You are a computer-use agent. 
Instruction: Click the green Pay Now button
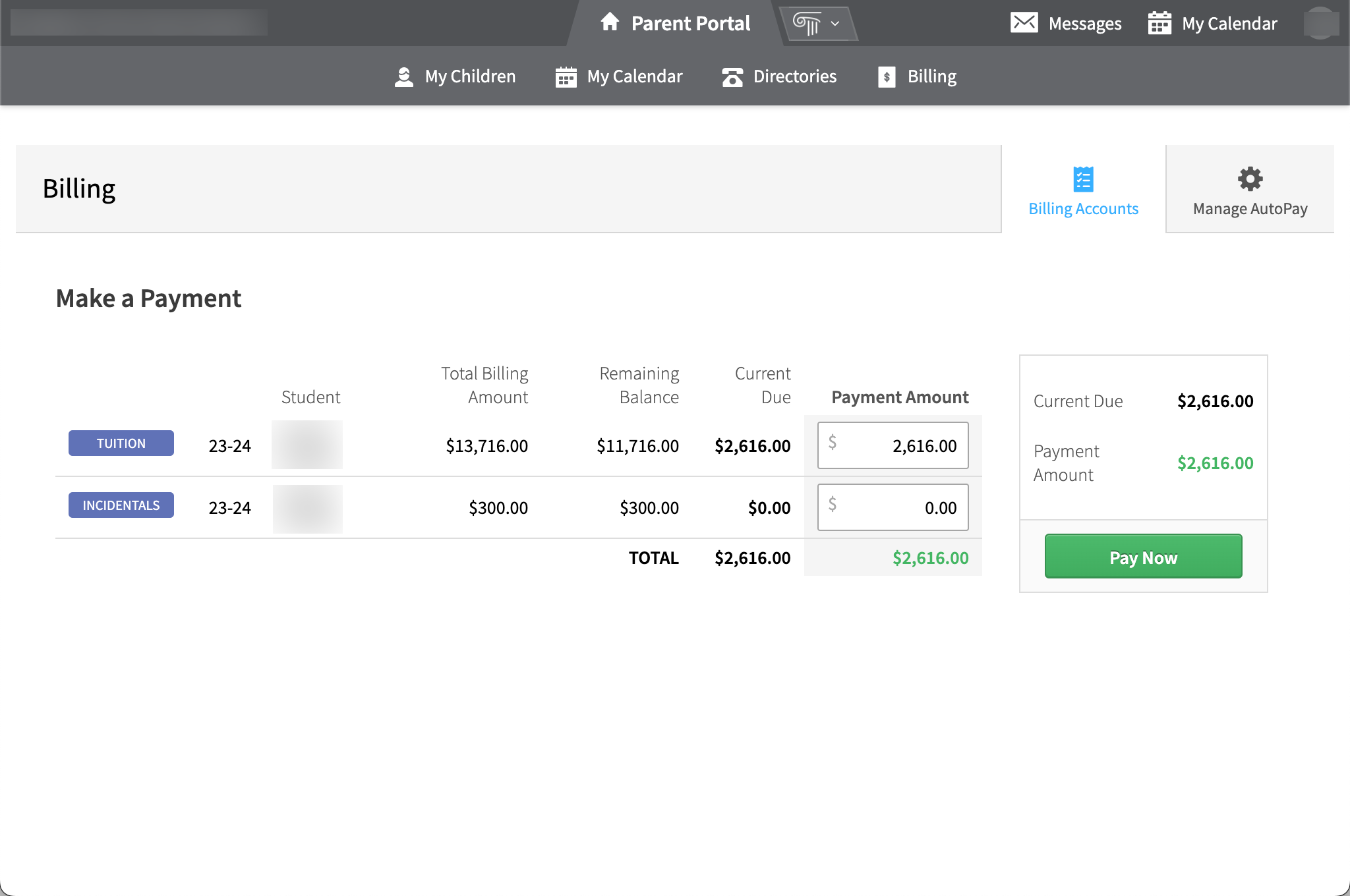click(x=1142, y=557)
